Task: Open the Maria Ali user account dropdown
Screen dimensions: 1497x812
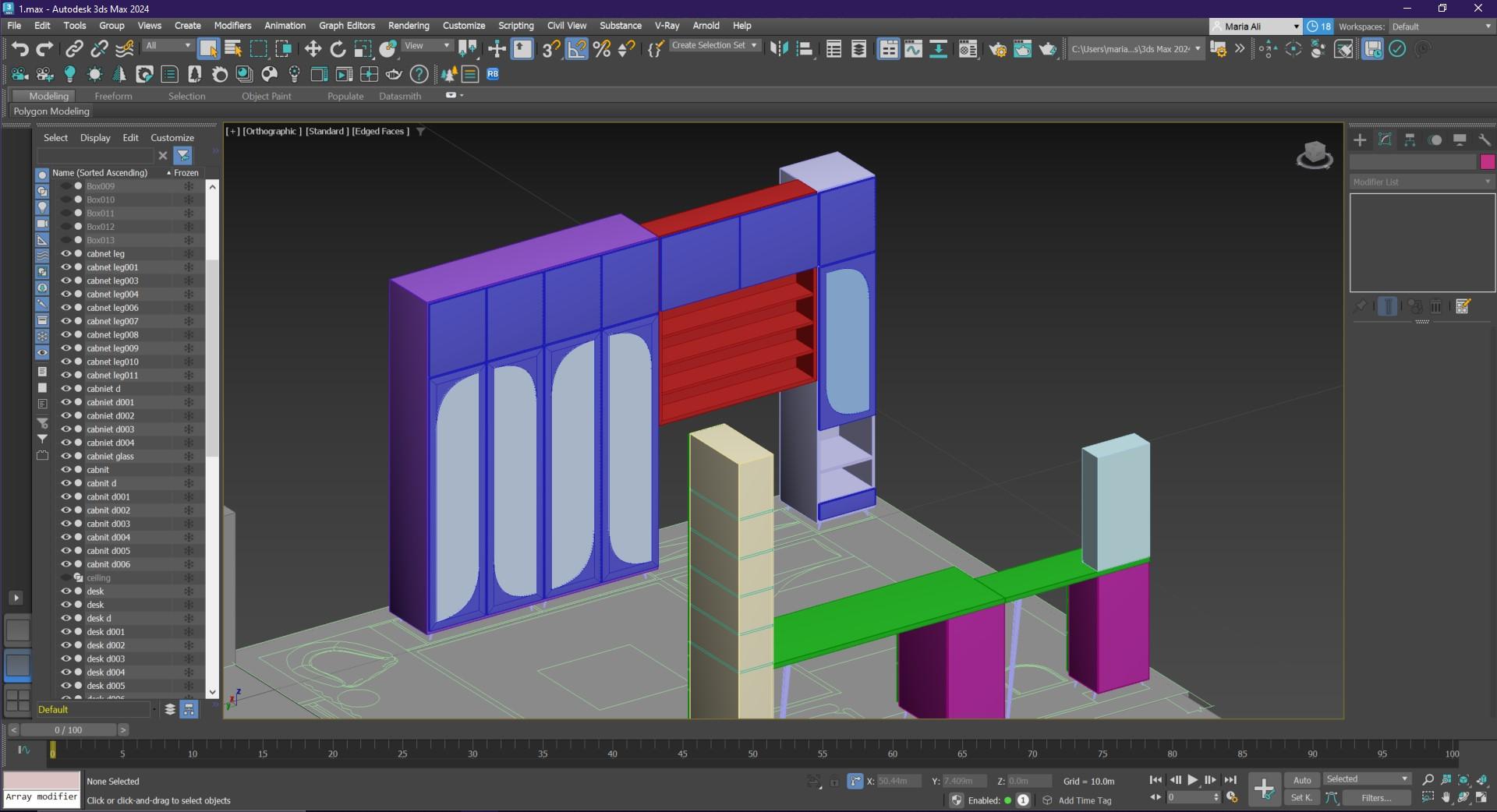Action: [x=1255, y=26]
